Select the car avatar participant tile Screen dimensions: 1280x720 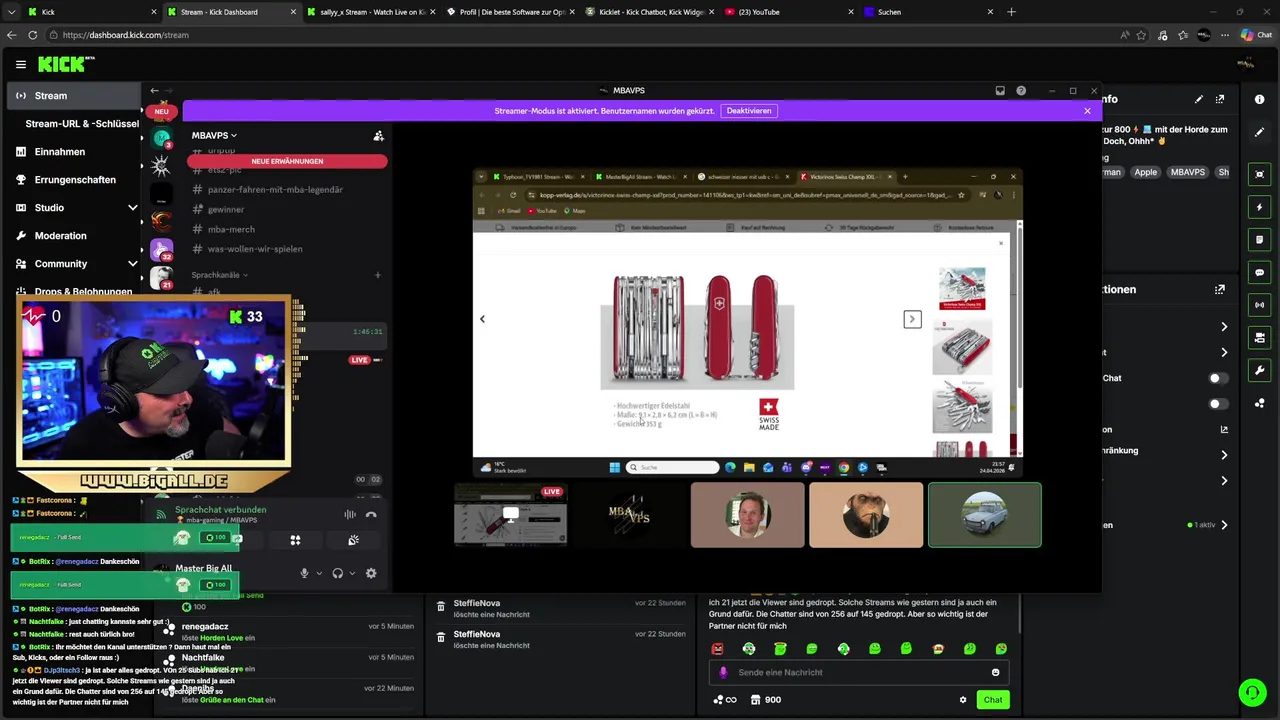tap(985, 515)
